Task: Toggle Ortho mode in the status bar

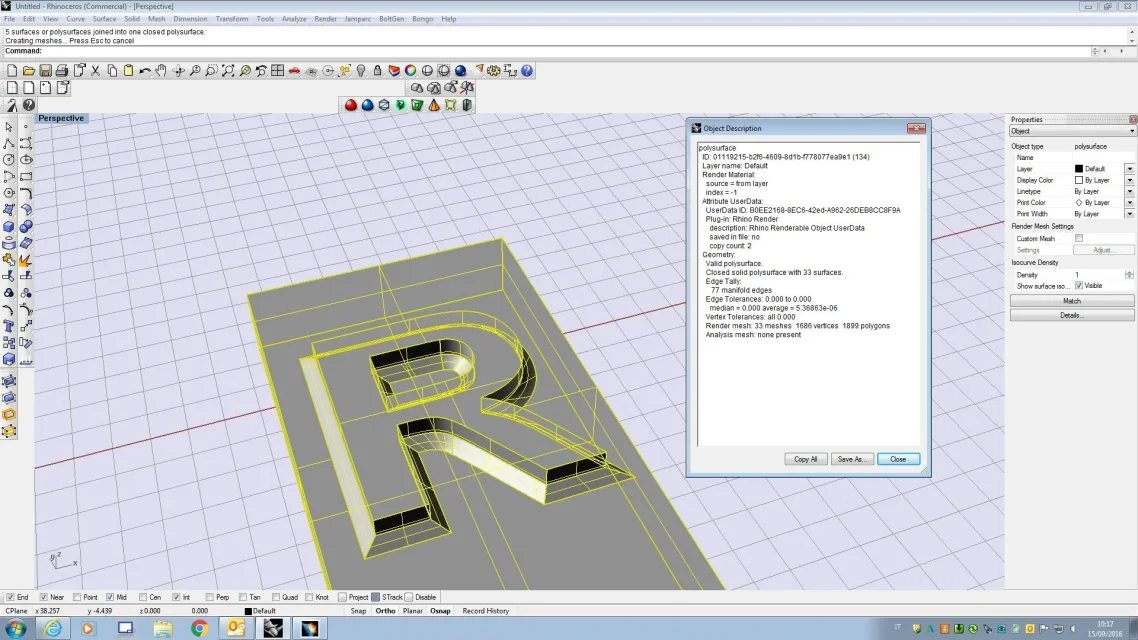Action: tap(385, 611)
